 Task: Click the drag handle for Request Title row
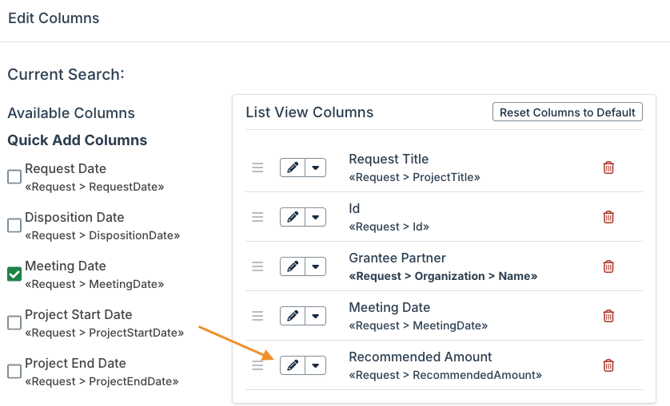coord(258,168)
